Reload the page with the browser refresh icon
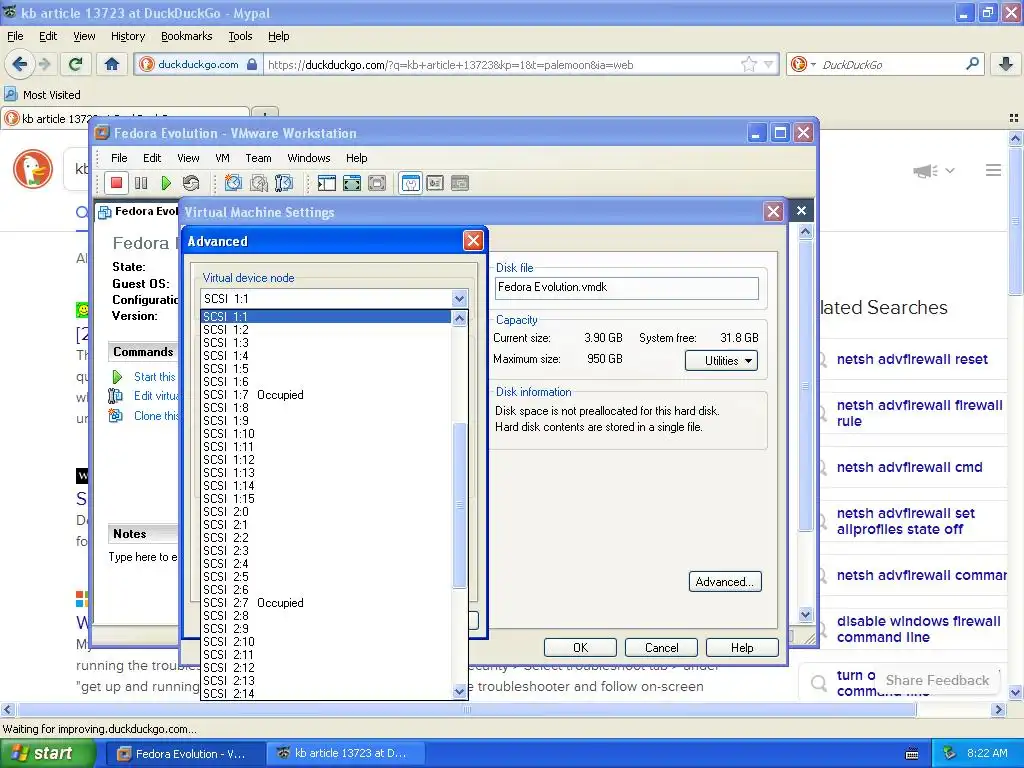The width and height of the screenshot is (1024, 768). pos(75,64)
